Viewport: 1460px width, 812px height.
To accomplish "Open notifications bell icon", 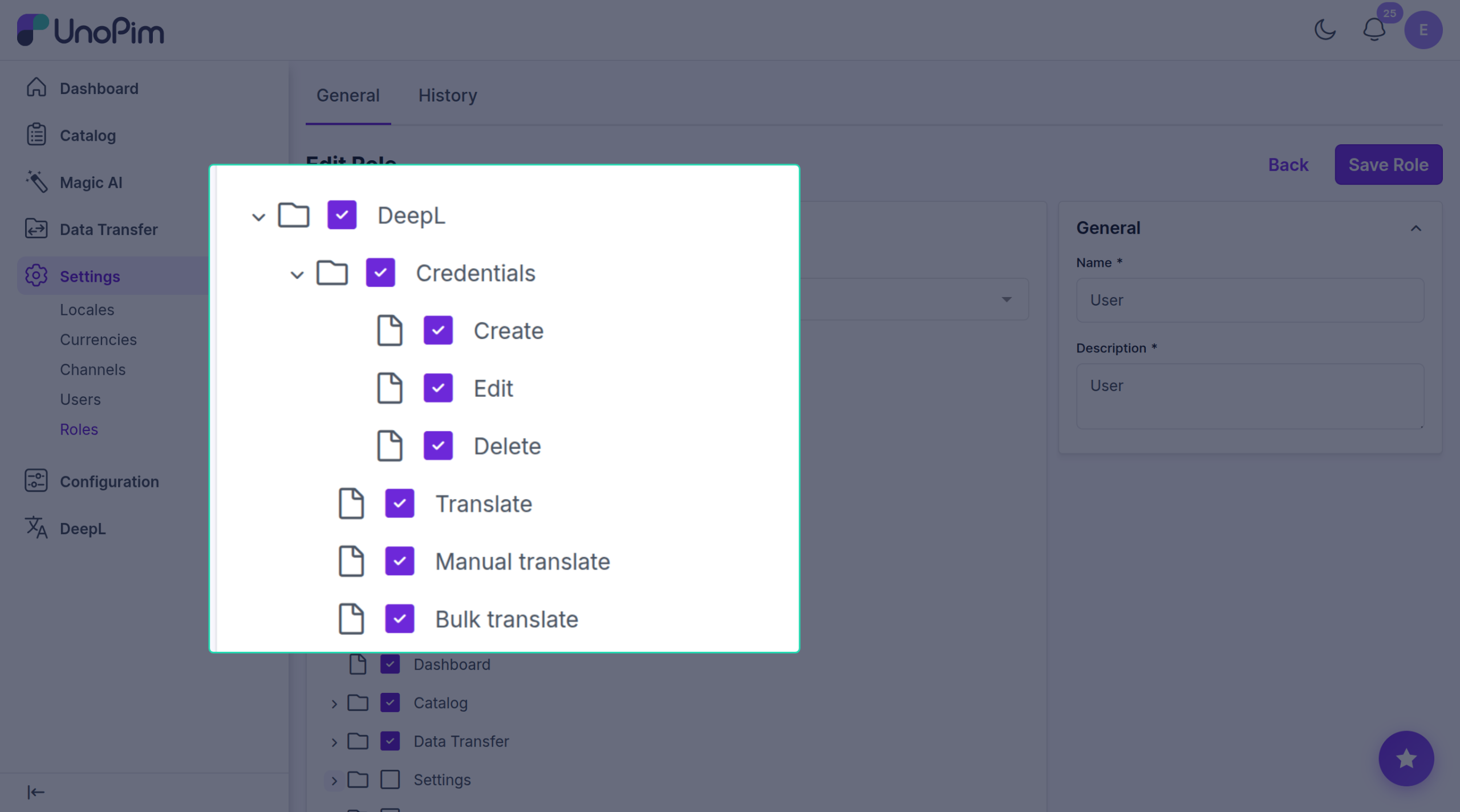I will click(x=1374, y=30).
